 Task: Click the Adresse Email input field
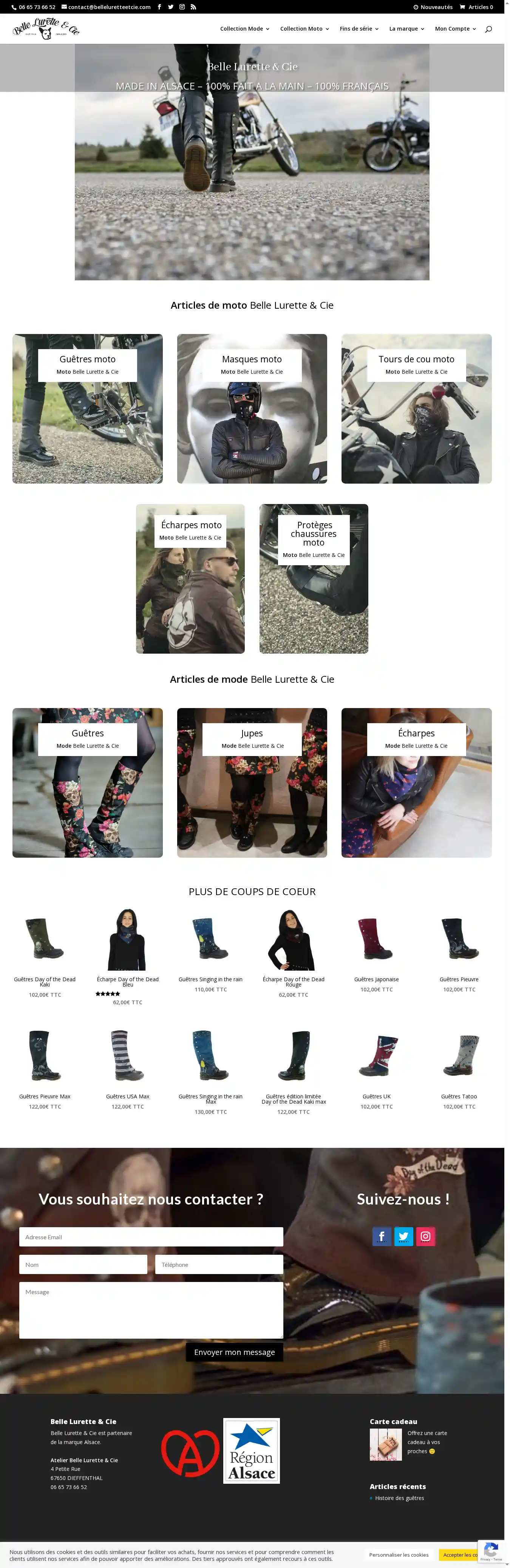151,1237
